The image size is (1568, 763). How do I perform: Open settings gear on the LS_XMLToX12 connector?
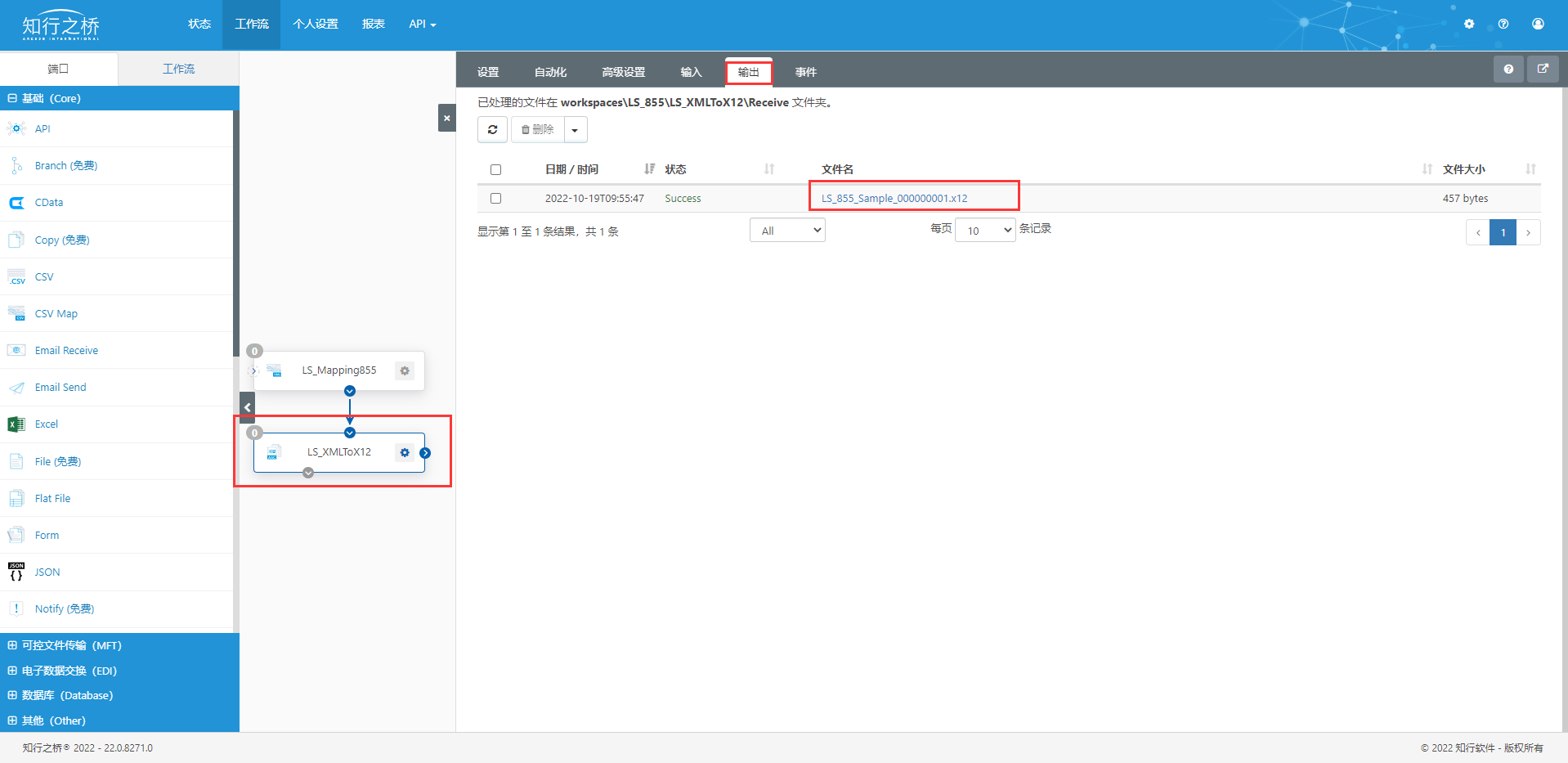(x=405, y=452)
